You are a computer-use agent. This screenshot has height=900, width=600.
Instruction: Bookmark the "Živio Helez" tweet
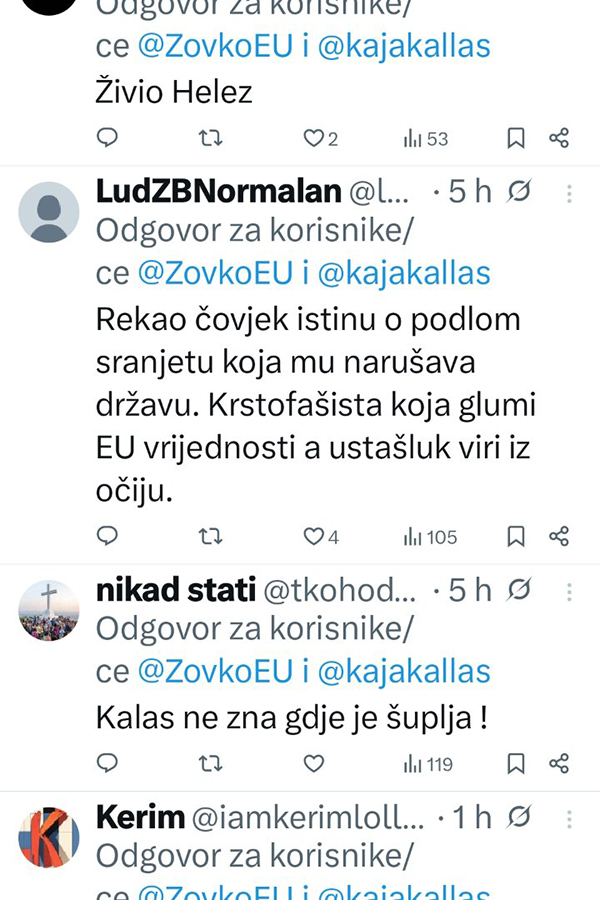[x=516, y=138]
